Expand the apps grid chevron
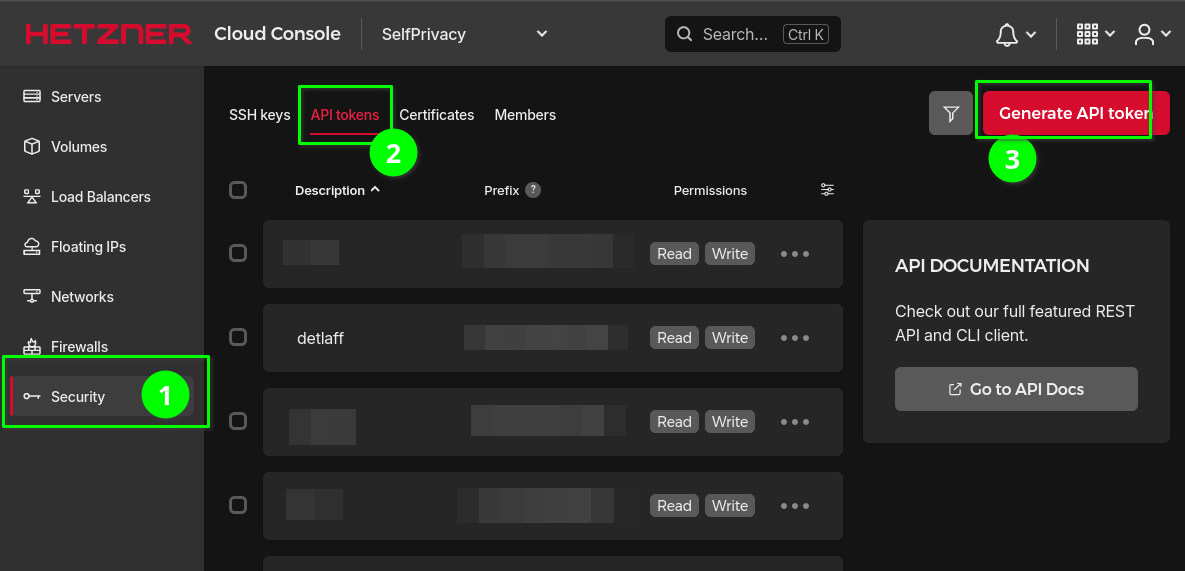1185x571 pixels. pyautogui.click(x=1109, y=34)
